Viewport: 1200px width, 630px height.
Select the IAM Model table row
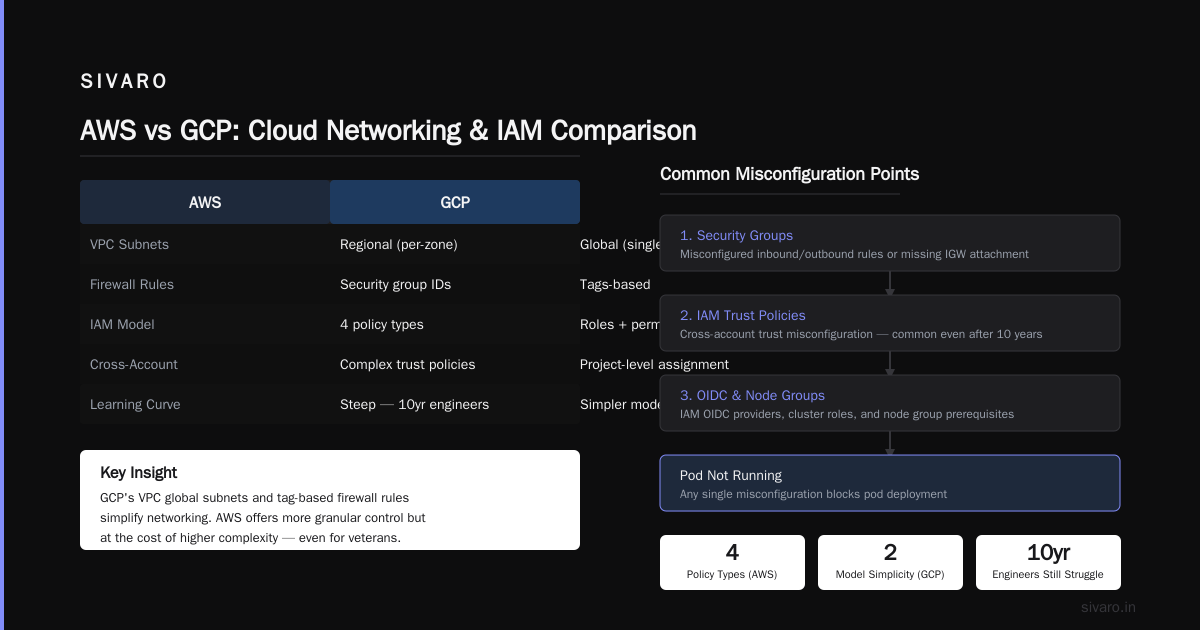[x=330, y=324]
